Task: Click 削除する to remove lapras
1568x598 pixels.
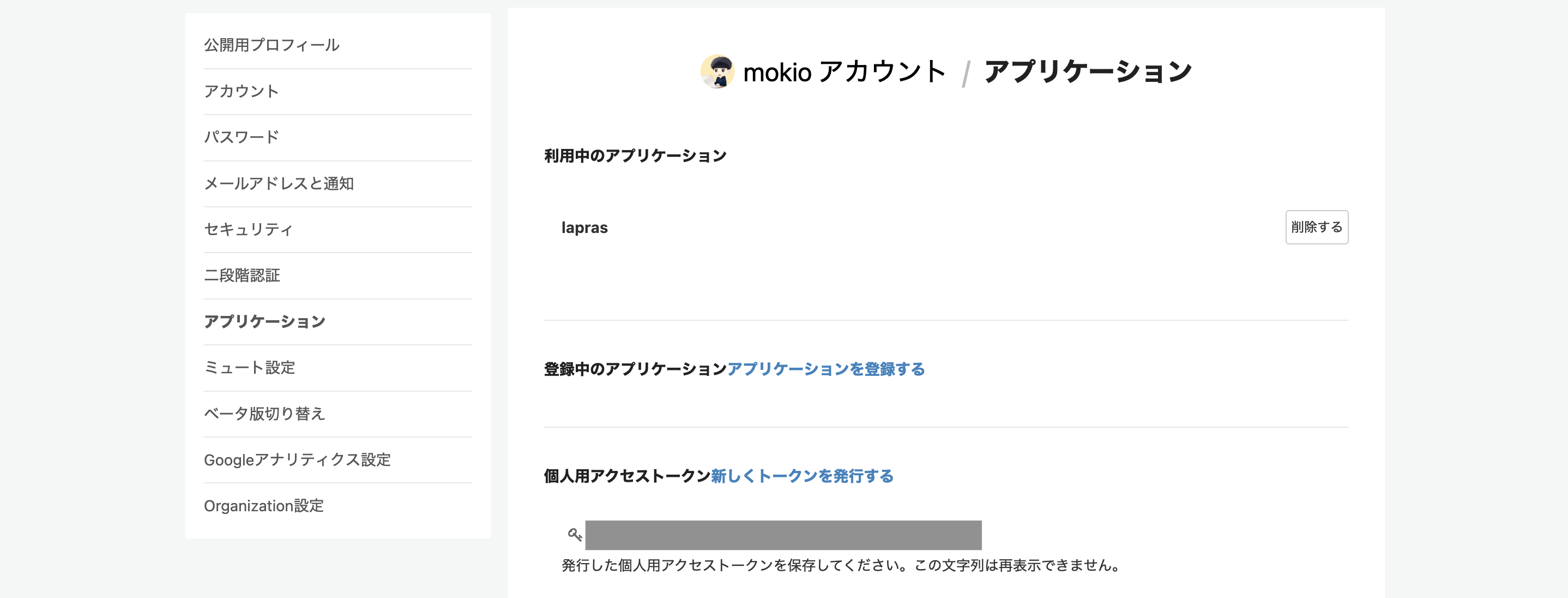Action: coord(1317,227)
